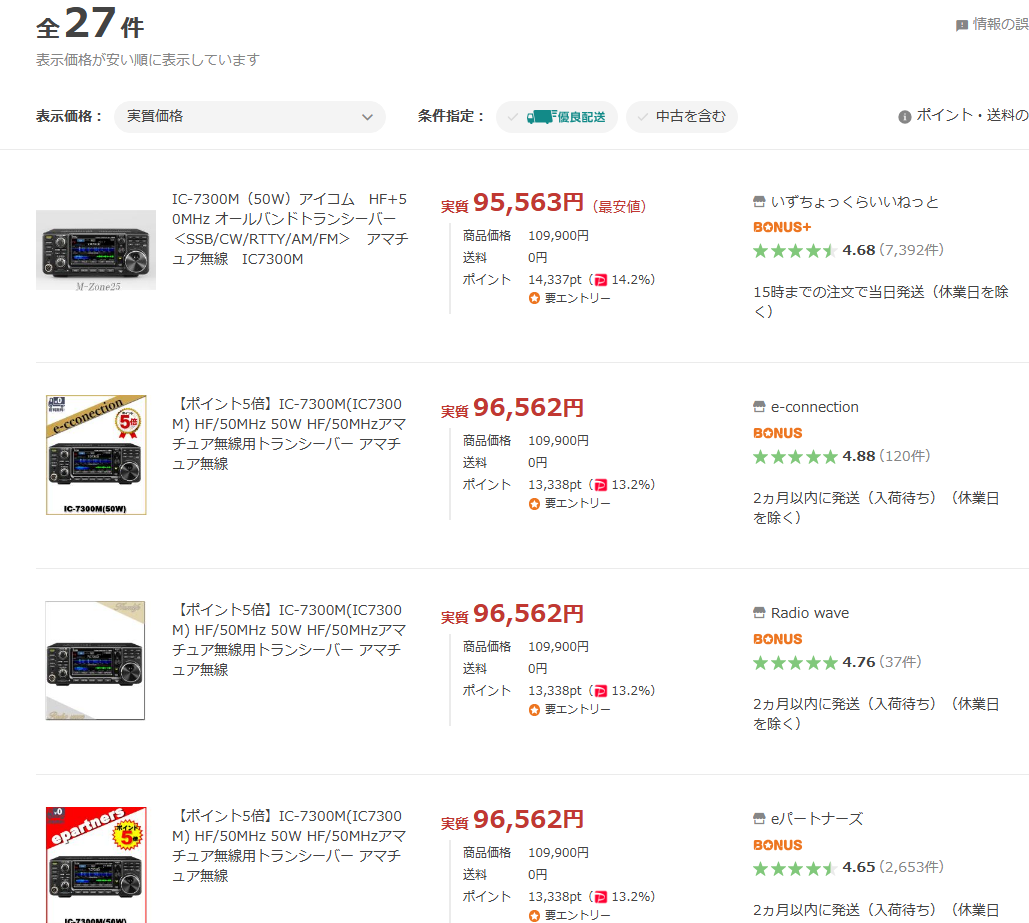
Task: Click the PayPay icon in Radio wave's points row
Action: coord(600,691)
